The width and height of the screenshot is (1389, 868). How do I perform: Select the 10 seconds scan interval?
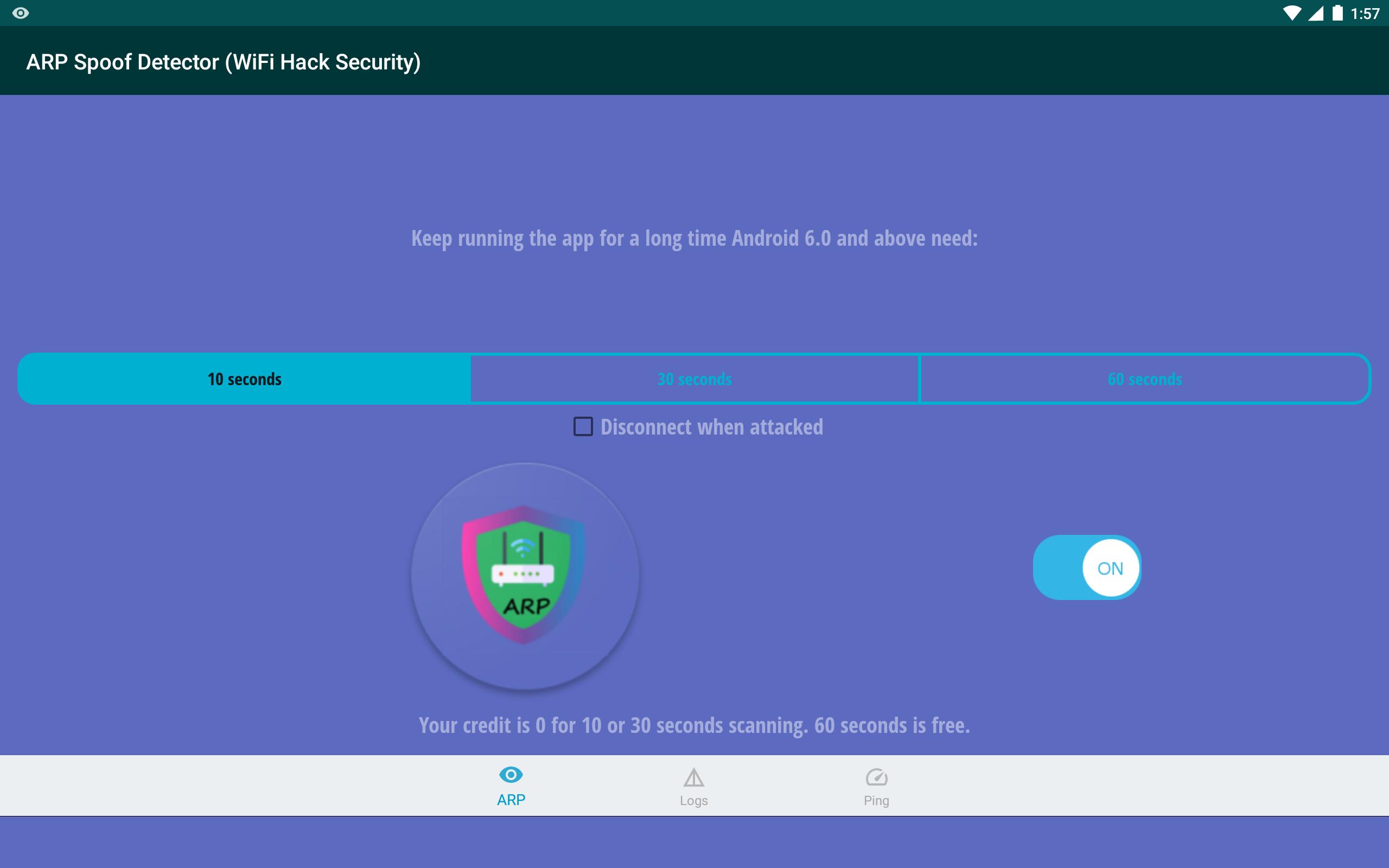click(x=245, y=379)
